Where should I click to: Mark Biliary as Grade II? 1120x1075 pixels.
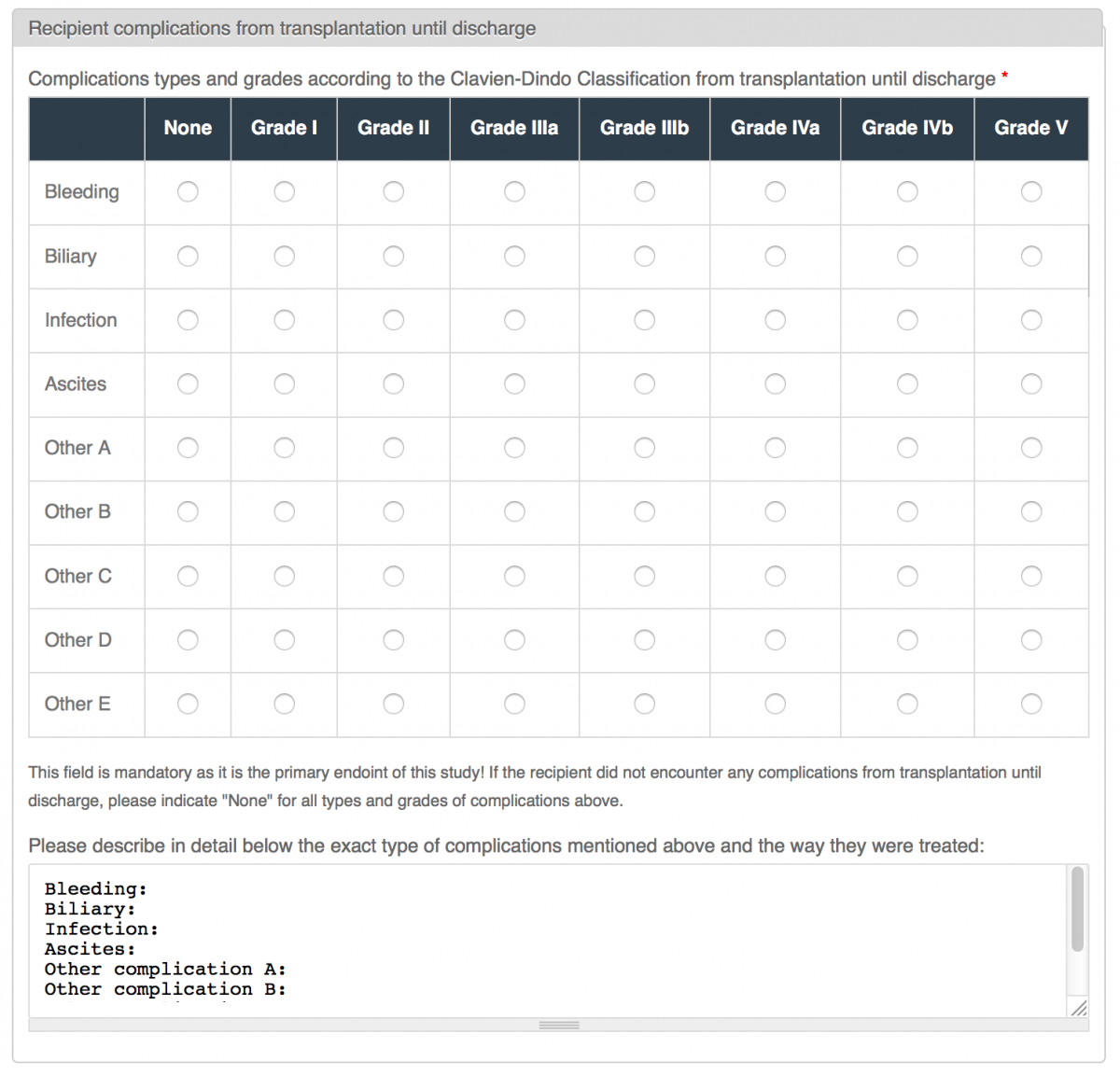394,256
